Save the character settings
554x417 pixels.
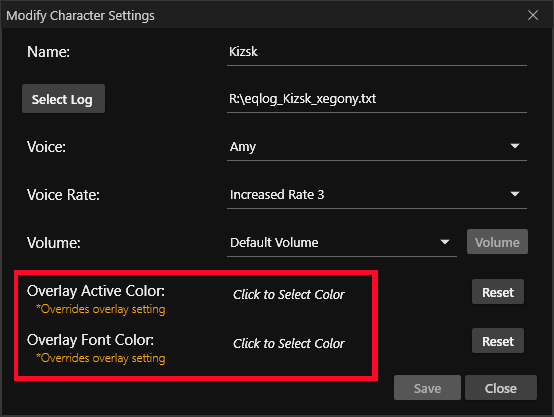tap(427, 388)
